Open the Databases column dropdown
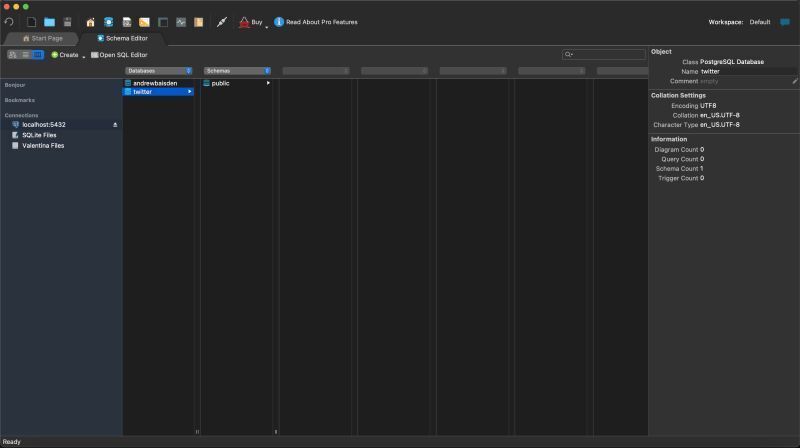Viewport: 800px width, 448px height. tap(159, 71)
